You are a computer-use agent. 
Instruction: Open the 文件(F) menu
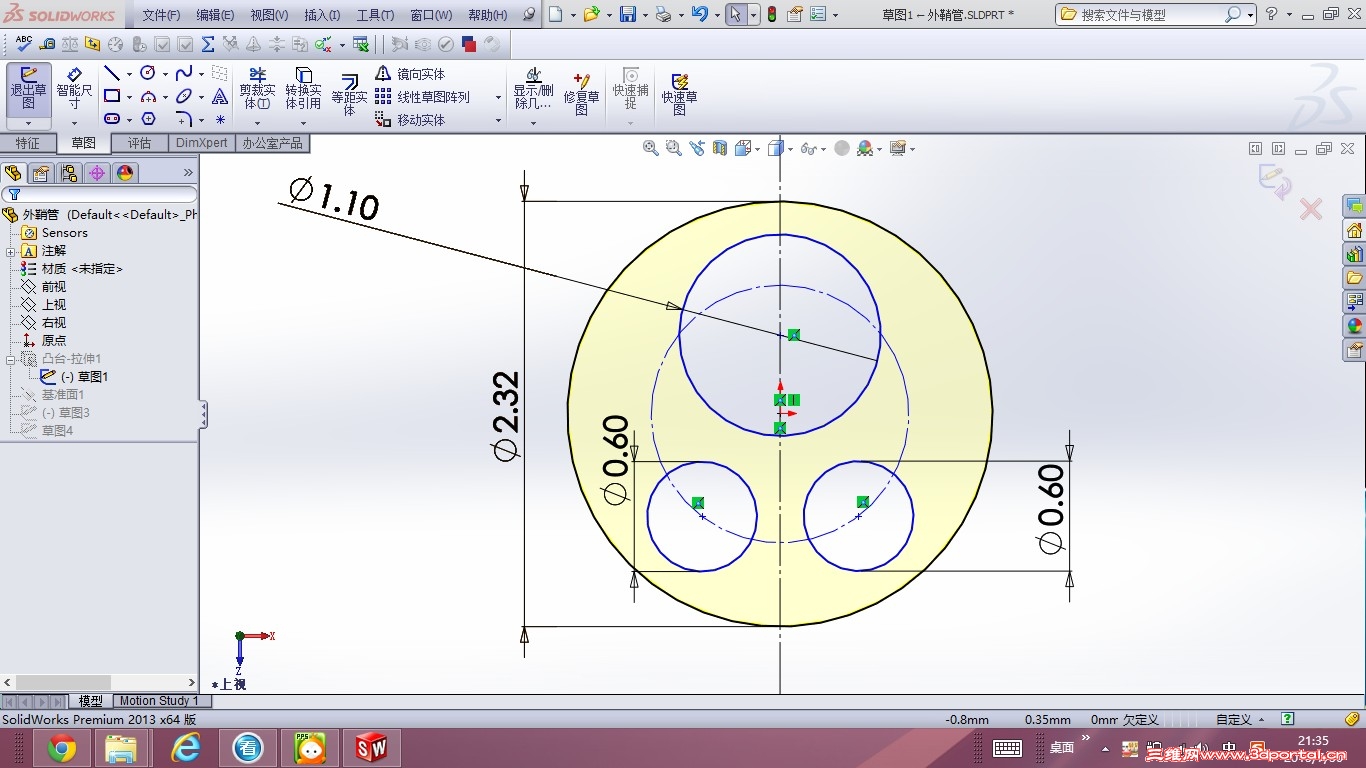(161, 15)
